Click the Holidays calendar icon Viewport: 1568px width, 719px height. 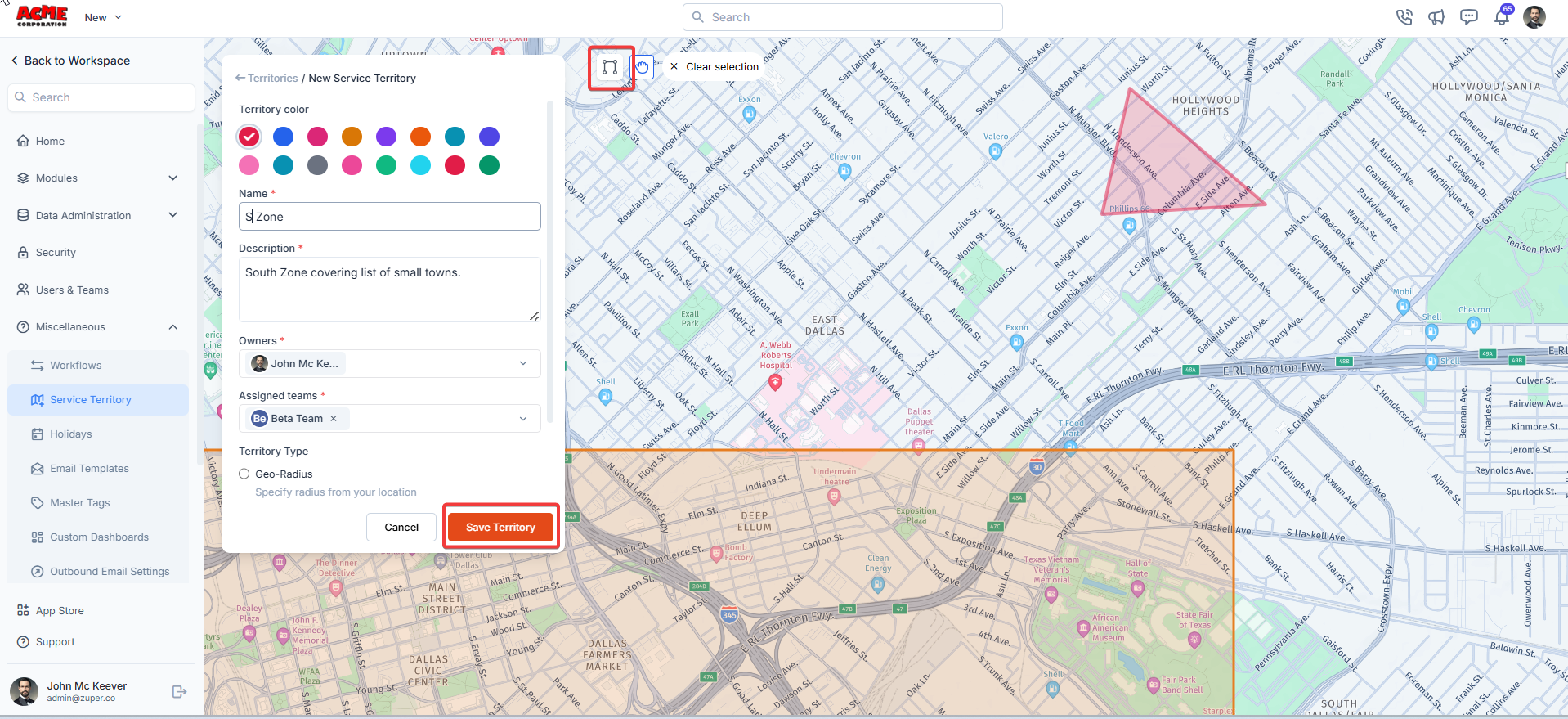click(38, 434)
